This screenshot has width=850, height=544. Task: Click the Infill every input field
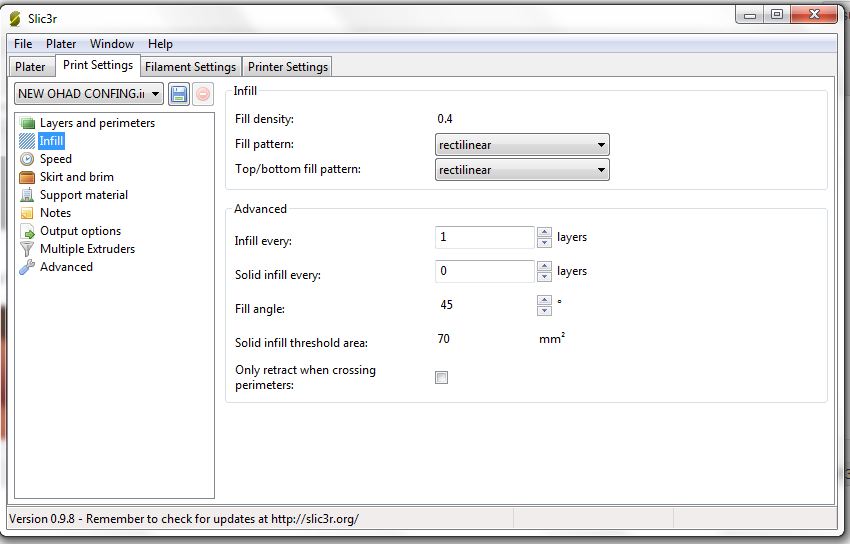[485, 237]
